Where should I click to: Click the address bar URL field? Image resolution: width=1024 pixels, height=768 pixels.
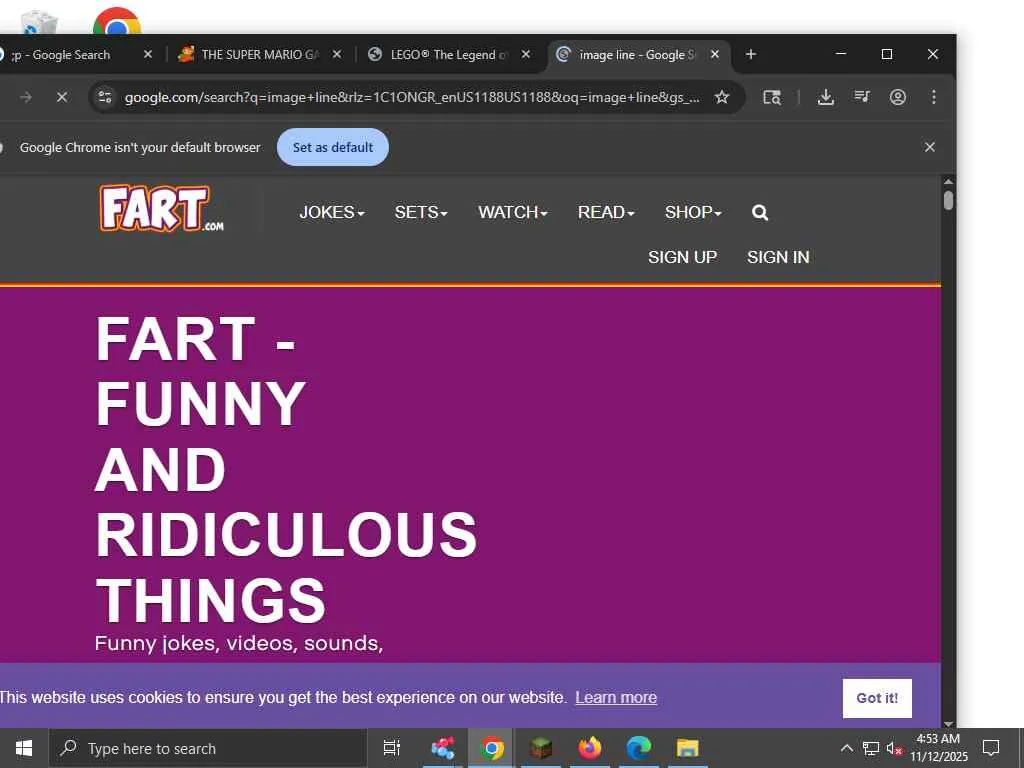click(411, 97)
